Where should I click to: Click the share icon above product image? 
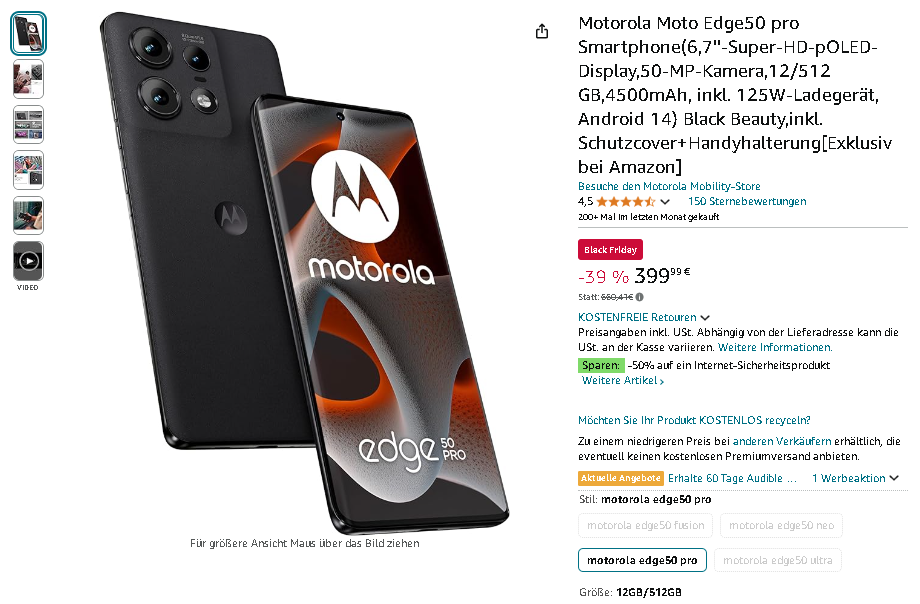point(542,31)
